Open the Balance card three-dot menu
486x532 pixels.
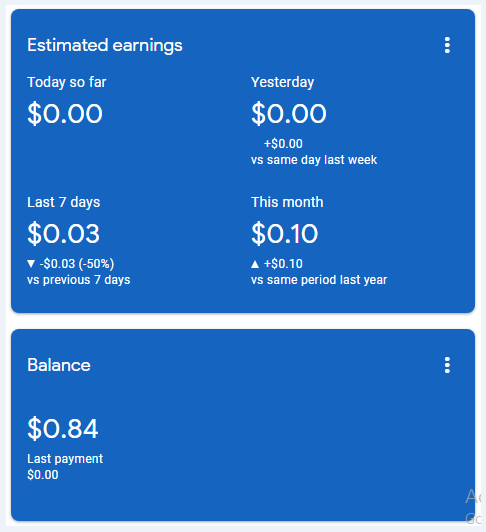coord(447,365)
